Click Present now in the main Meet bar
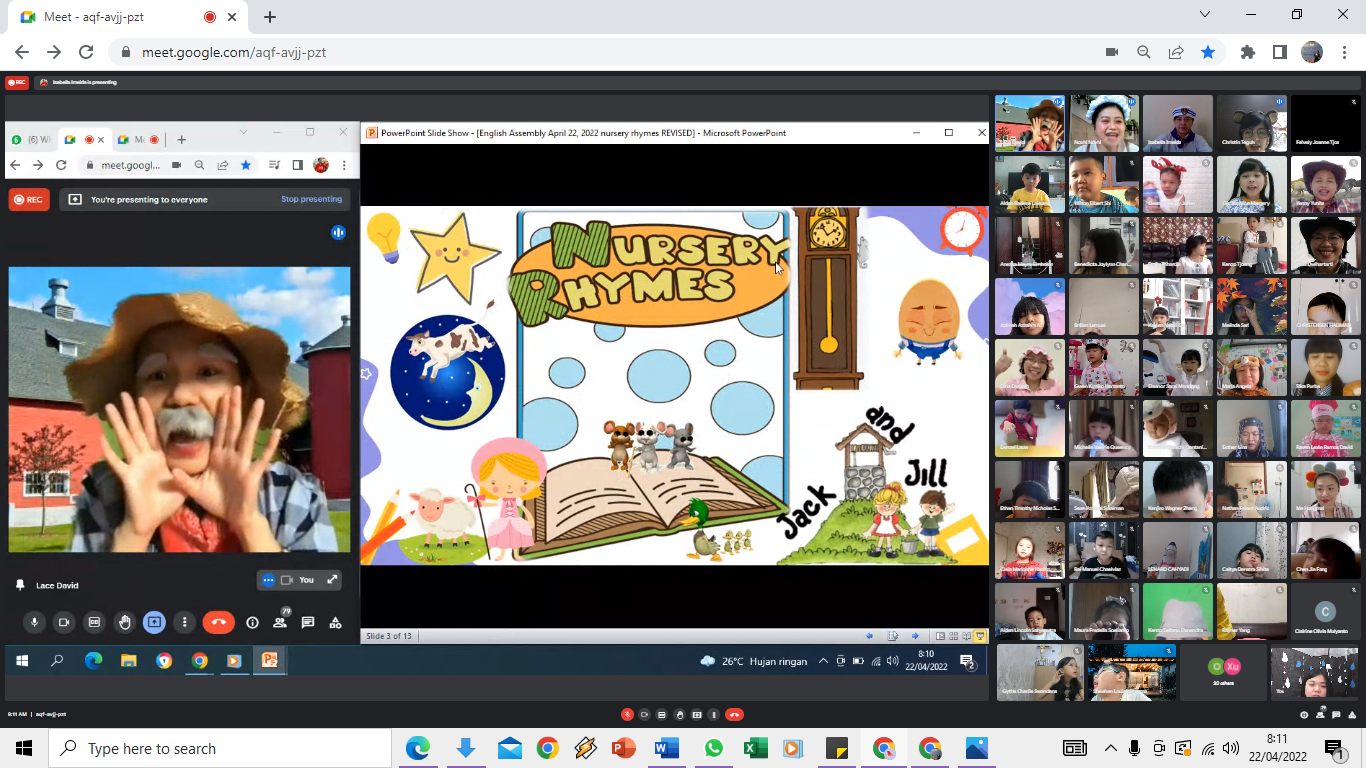 696,715
